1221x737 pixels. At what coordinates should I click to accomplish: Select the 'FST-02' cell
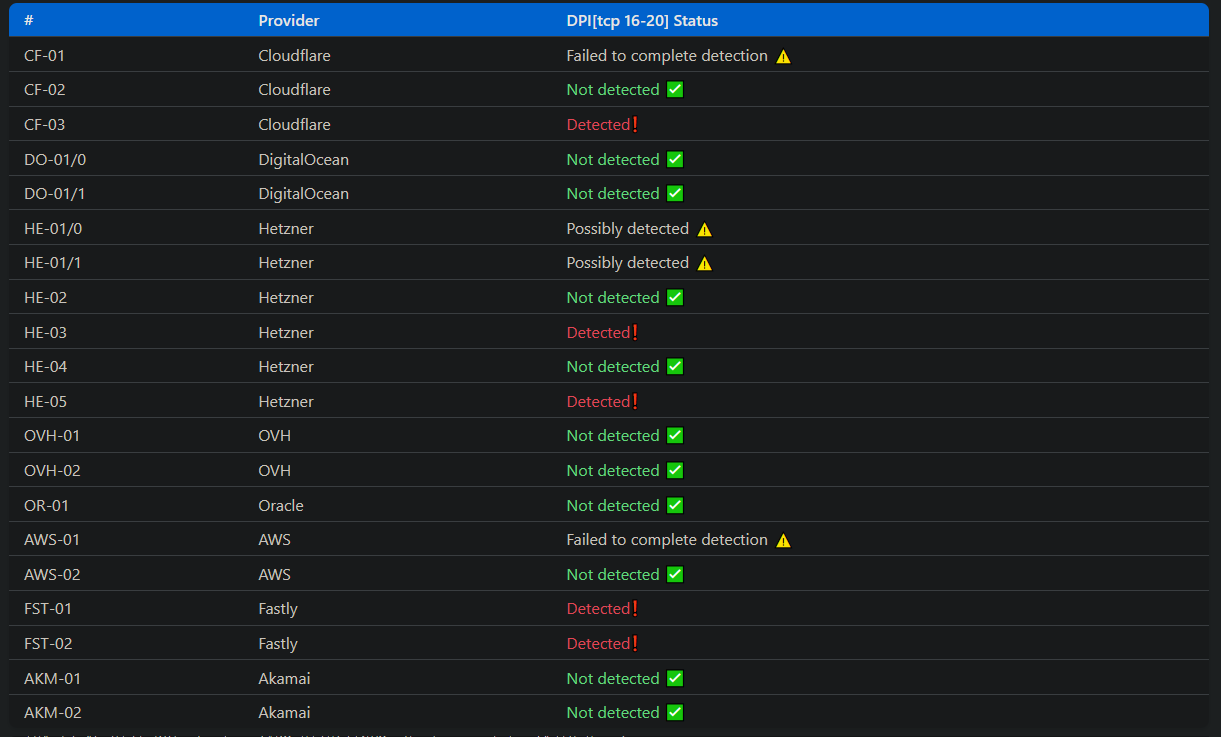coord(48,643)
